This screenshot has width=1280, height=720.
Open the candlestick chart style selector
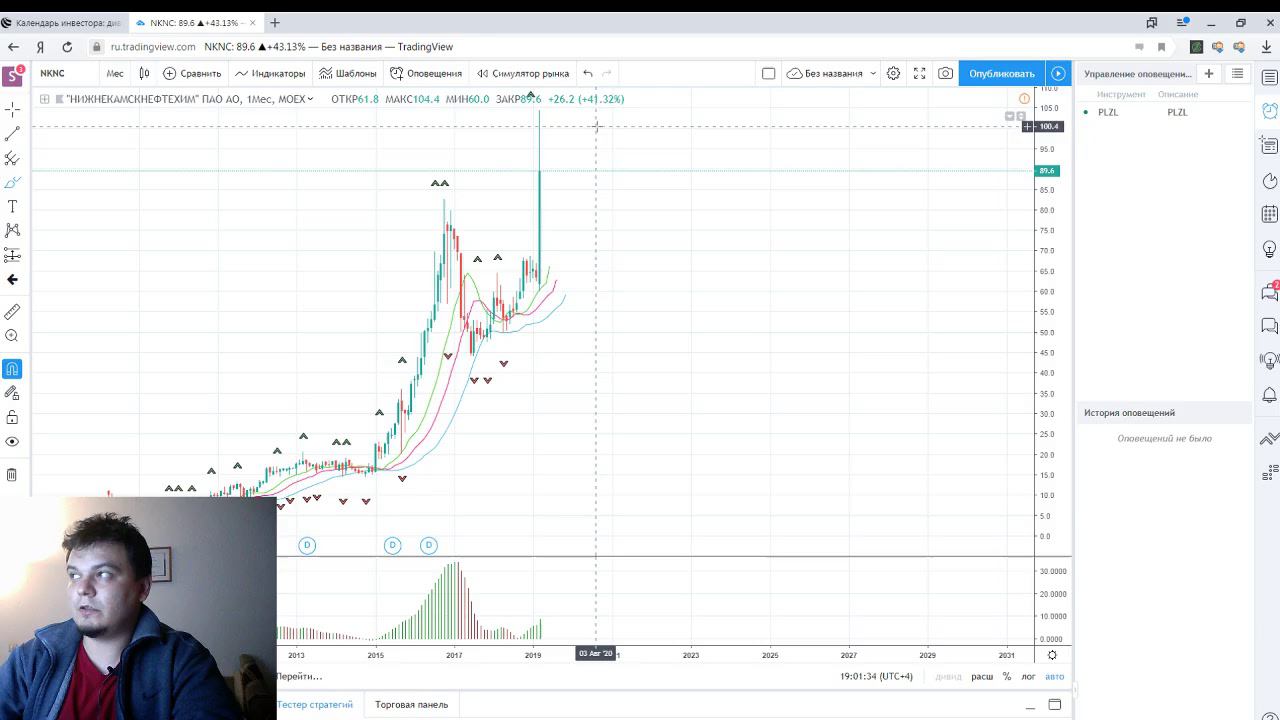point(144,73)
